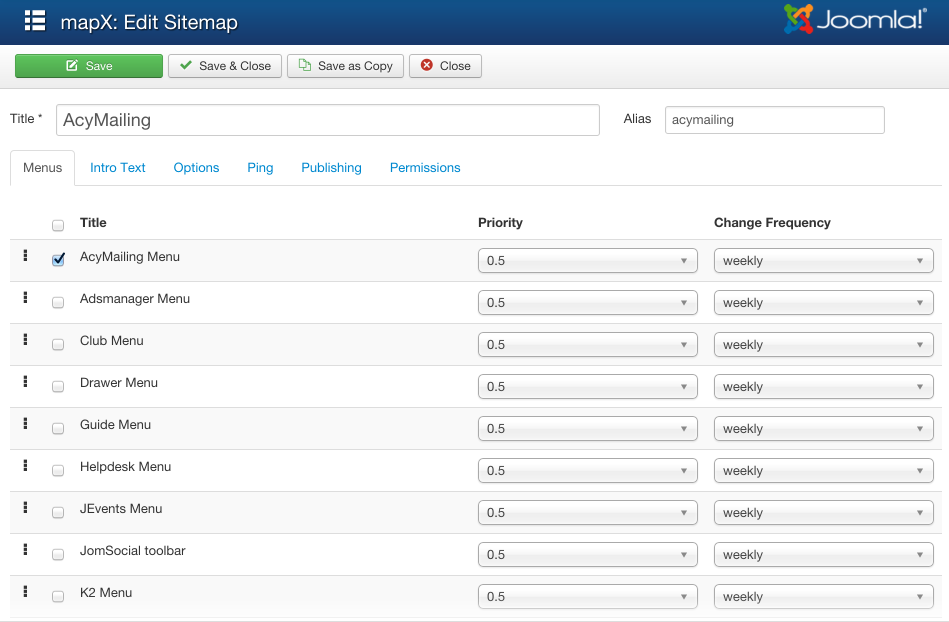Check the JomSocial toolbar checkbox

click(x=58, y=554)
